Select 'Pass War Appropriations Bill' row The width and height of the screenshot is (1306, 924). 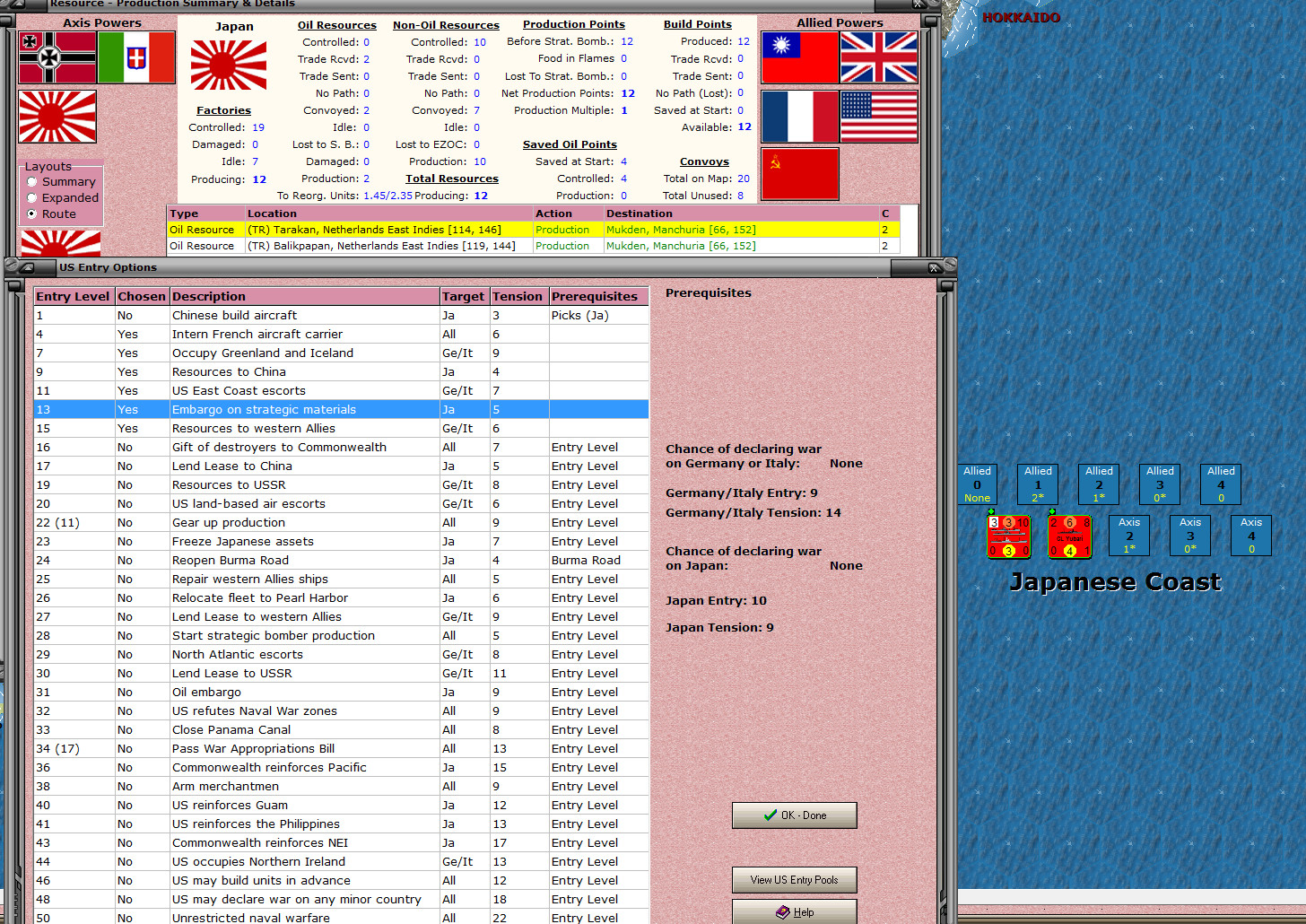pos(341,749)
